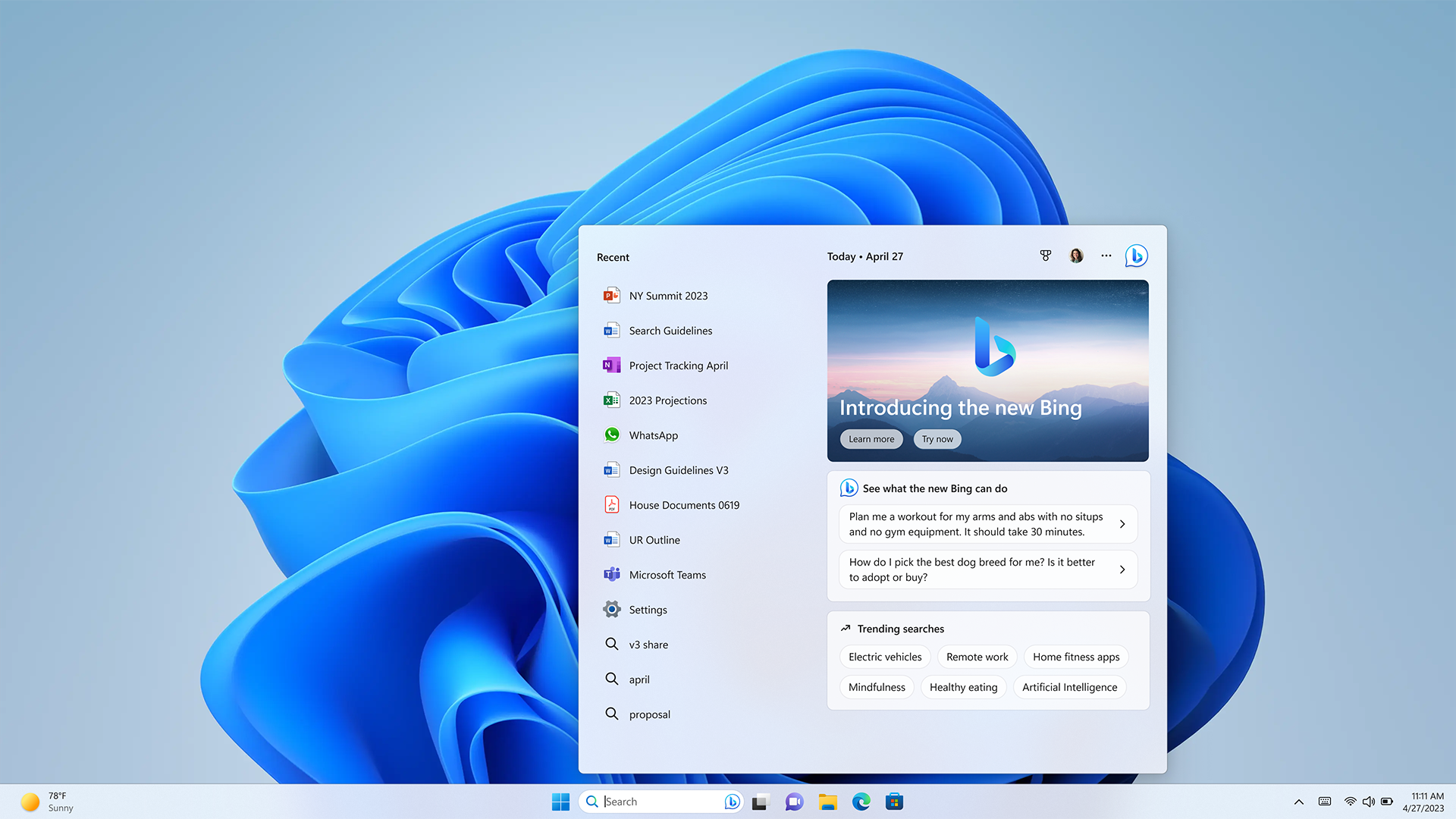Click the Healthy eating trending tag
Viewport: 1456px width, 819px height.
[963, 687]
